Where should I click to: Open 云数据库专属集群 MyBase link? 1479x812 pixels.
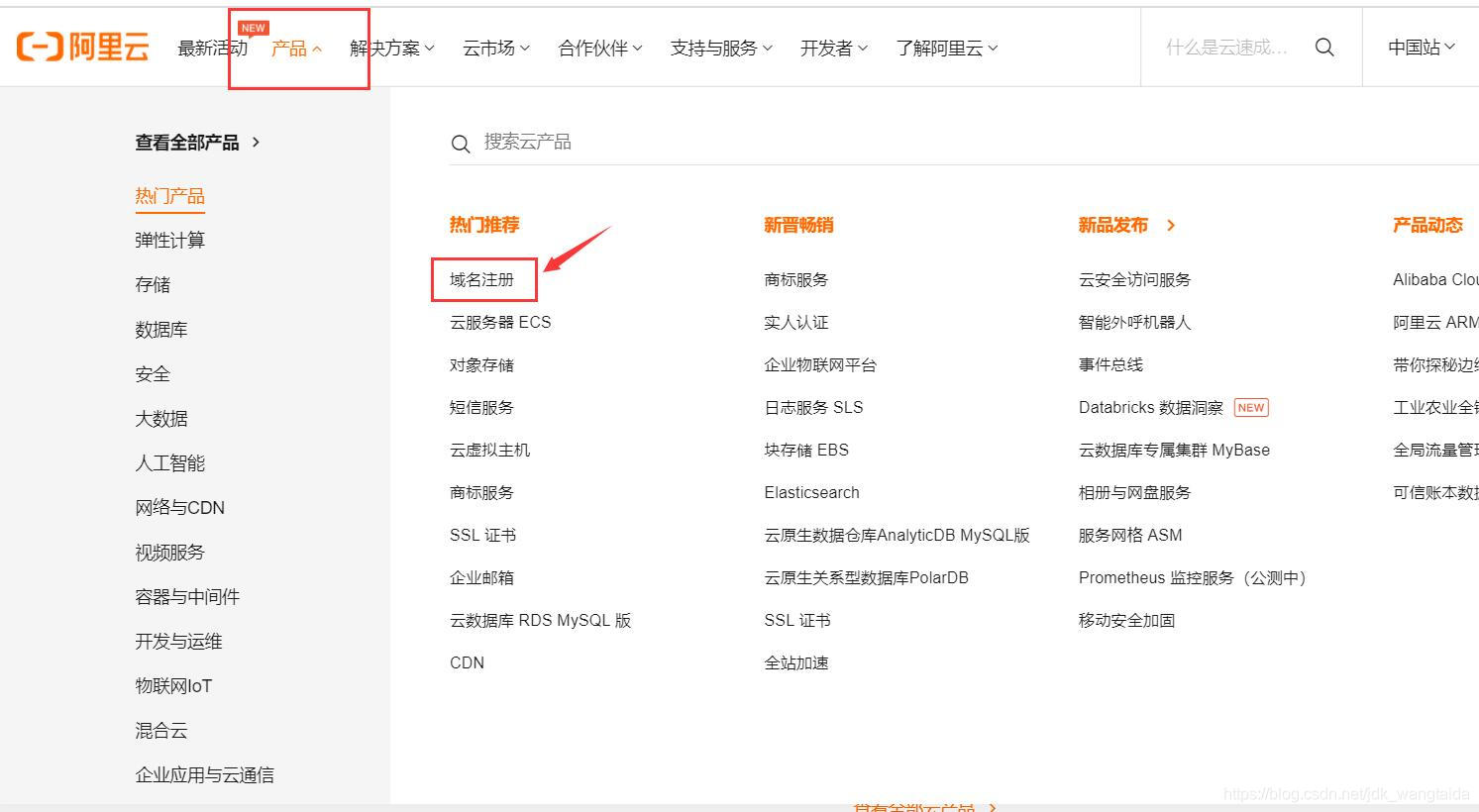(1174, 450)
